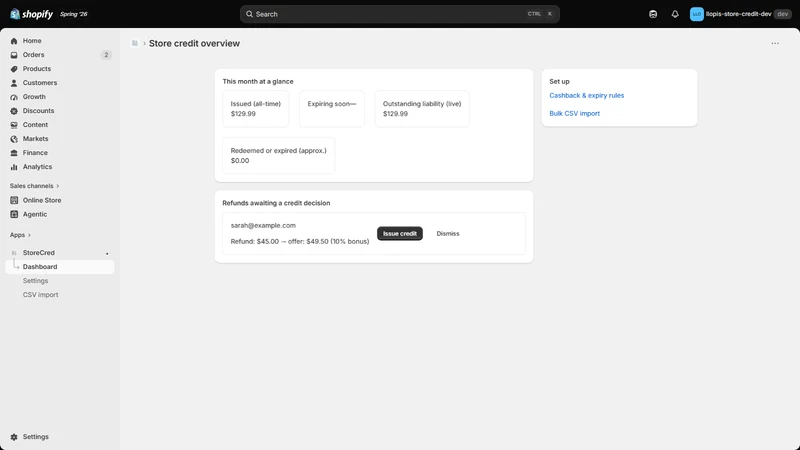Image resolution: width=800 pixels, height=450 pixels.
Task: Click the Agentic channel icon
Action: coord(14,214)
